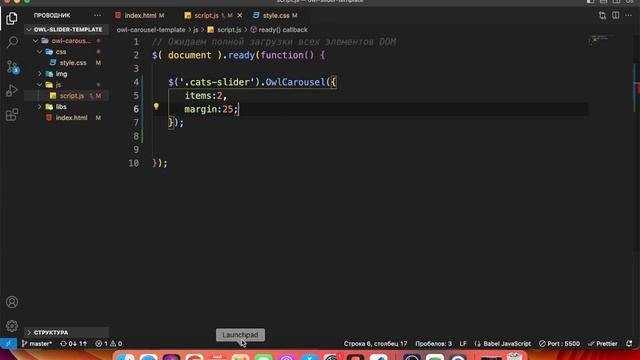Screen dimensions: 640x360
Task: Click the Launchpad icon in the Dock
Action: (240, 356)
